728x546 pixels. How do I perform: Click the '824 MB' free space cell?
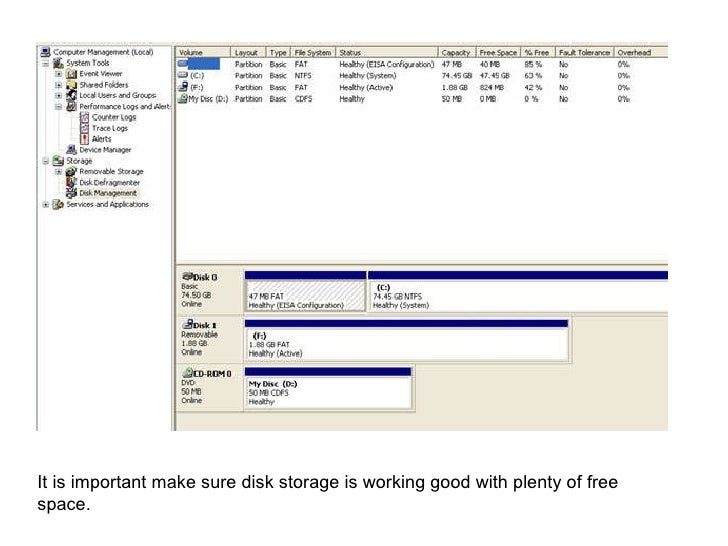click(x=490, y=87)
